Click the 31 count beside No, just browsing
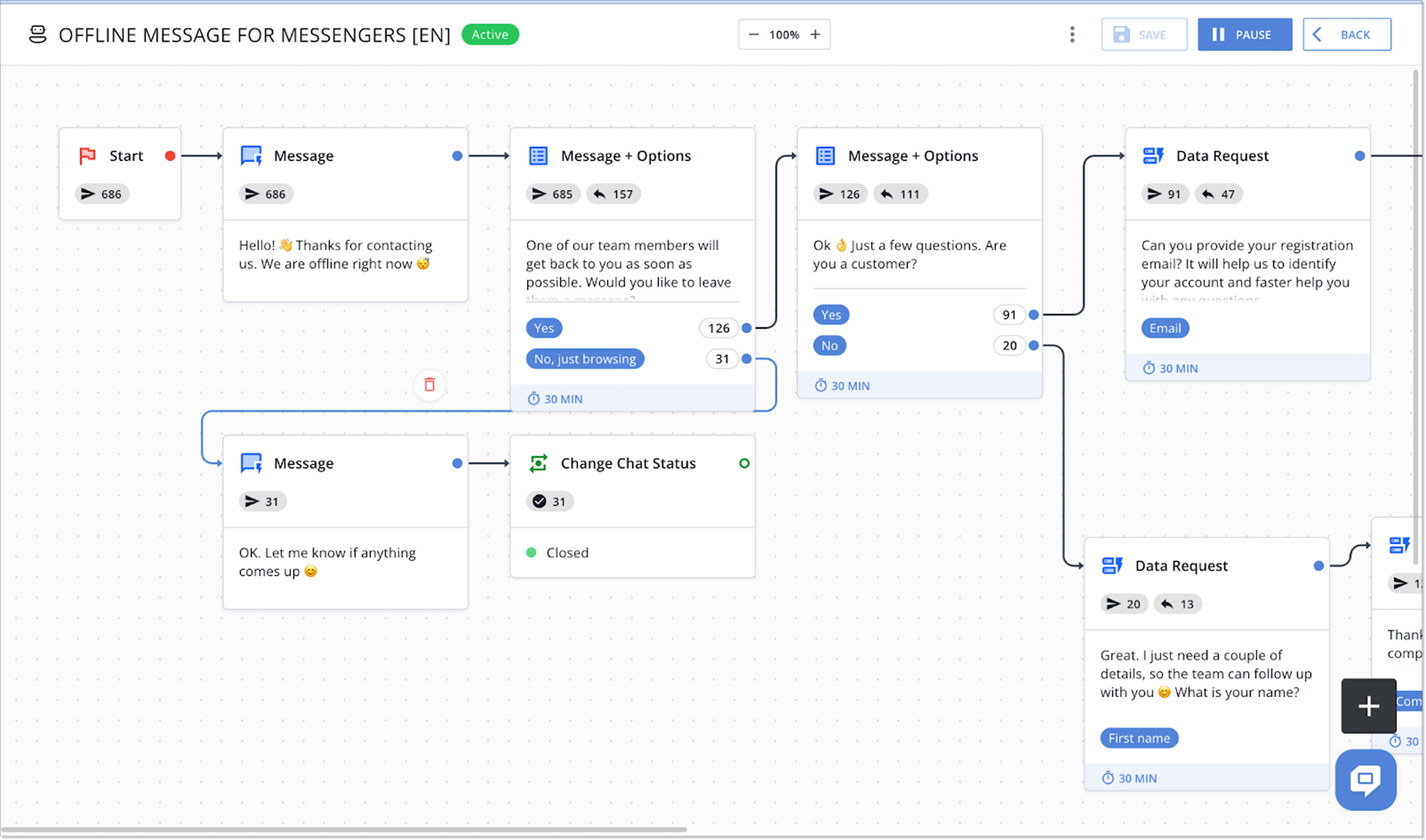 pos(722,359)
